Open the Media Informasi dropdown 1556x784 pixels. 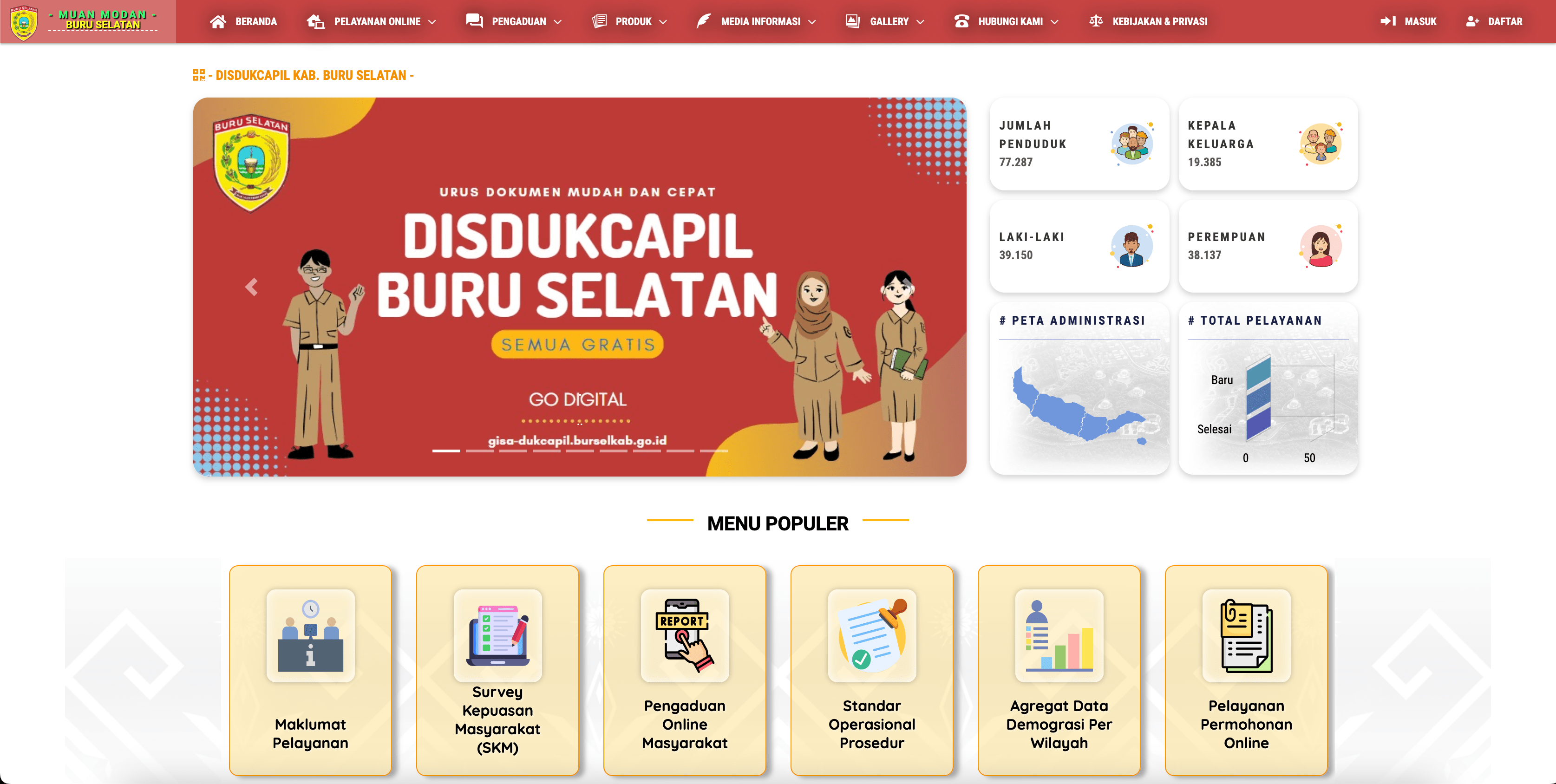tap(756, 22)
